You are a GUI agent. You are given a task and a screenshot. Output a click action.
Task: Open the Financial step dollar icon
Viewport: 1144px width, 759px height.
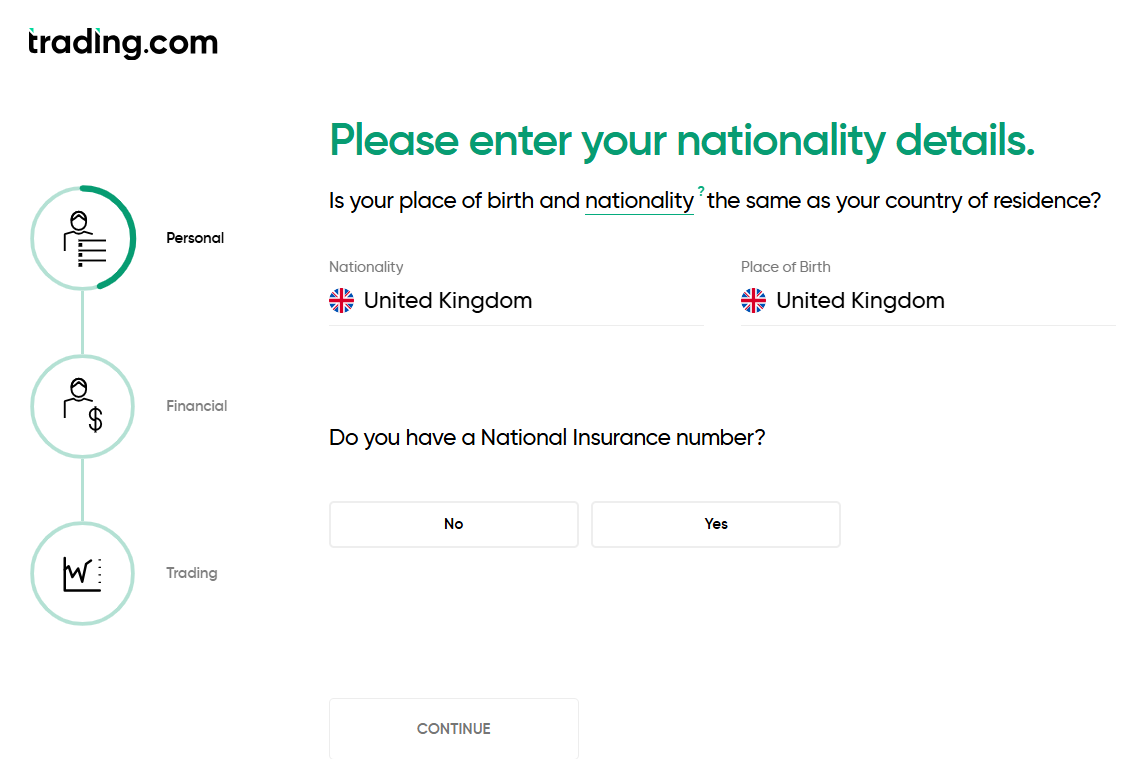(83, 405)
